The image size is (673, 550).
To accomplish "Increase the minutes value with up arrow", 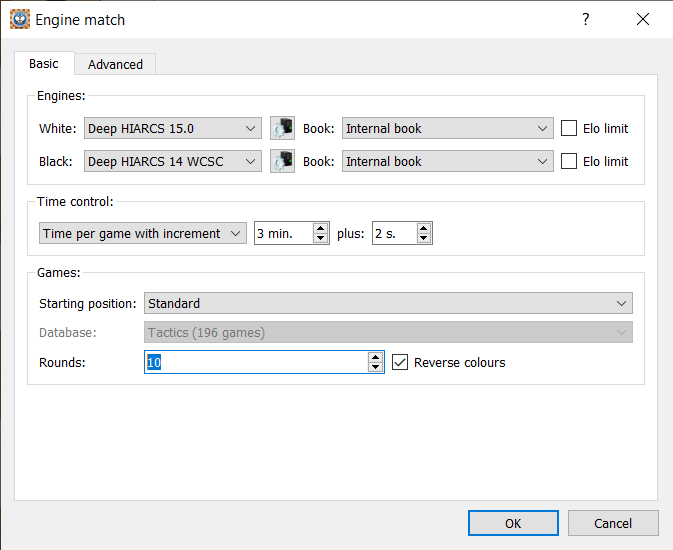I will tap(320, 228).
